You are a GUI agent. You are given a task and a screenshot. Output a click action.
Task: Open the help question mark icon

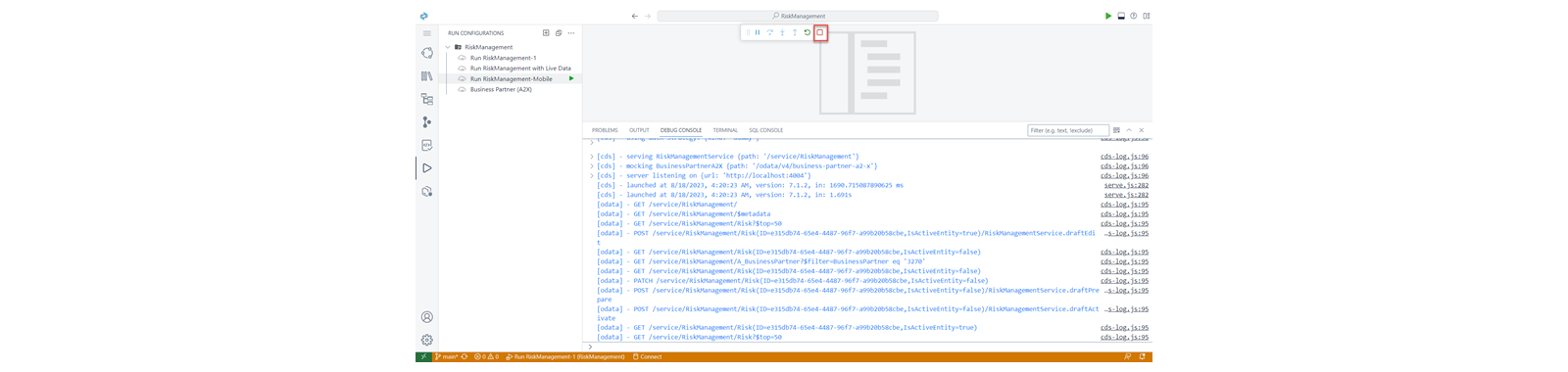1134,16
